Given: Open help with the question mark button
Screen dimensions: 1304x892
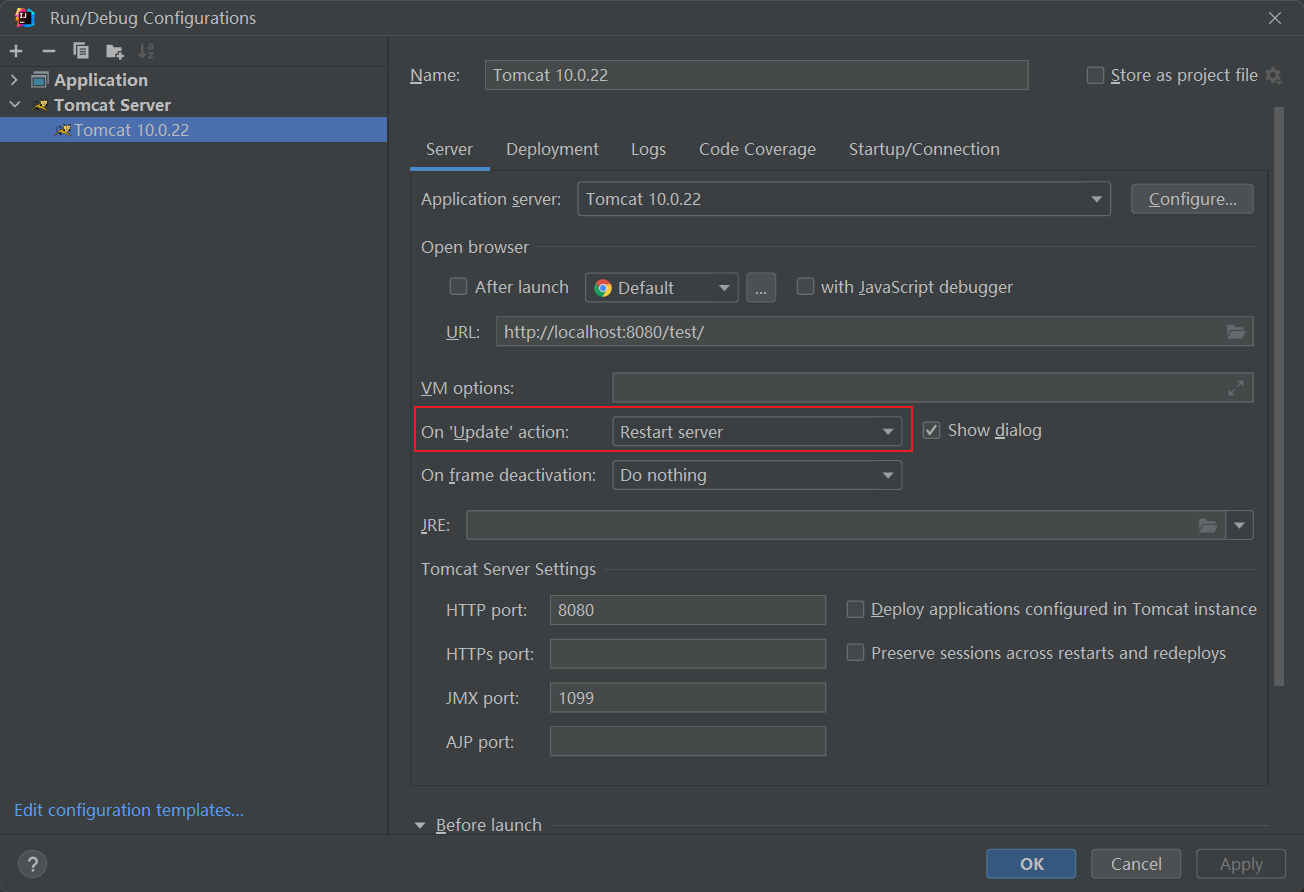Looking at the screenshot, I should [32, 864].
